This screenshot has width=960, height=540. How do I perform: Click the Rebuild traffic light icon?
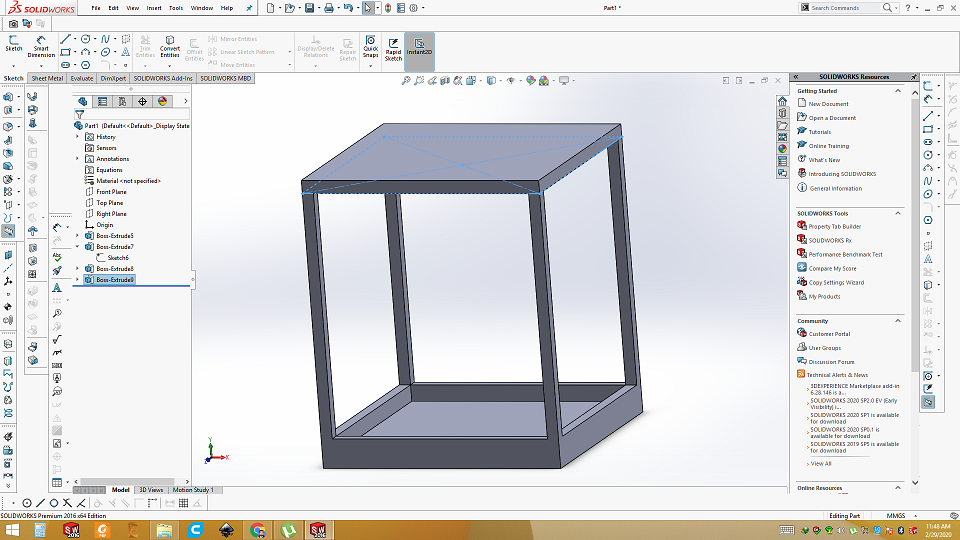tap(388, 8)
